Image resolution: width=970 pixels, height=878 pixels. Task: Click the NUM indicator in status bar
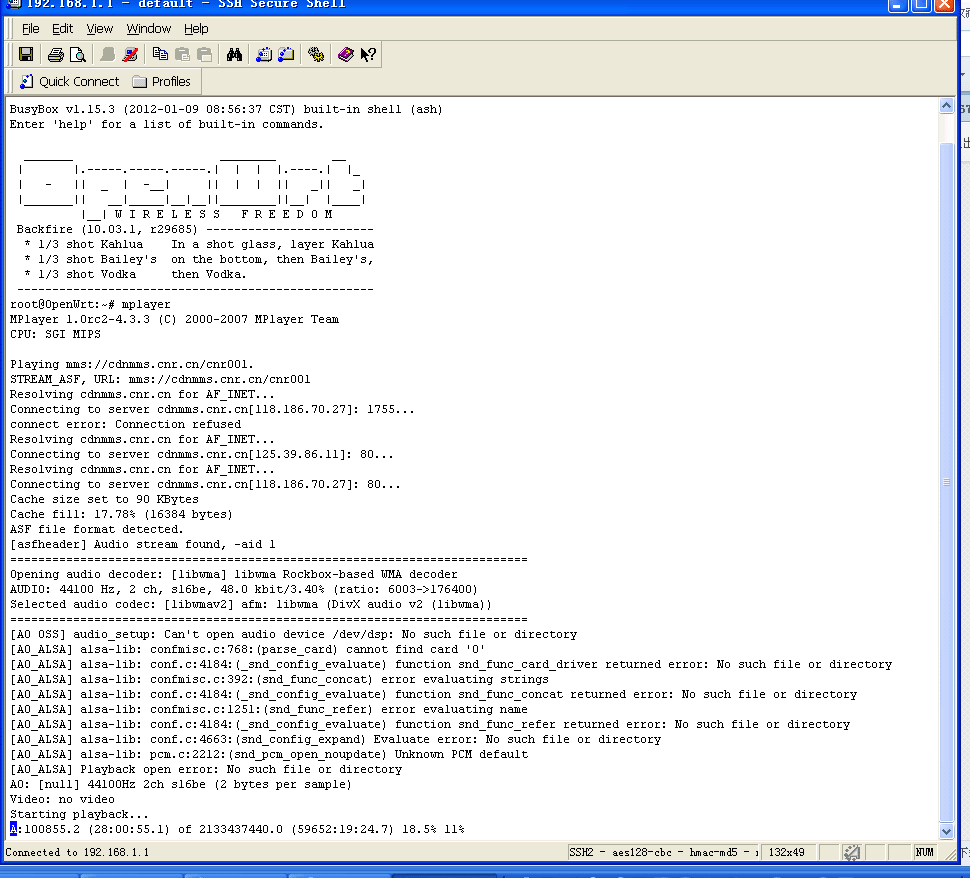pyautogui.click(x=924, y=853)
